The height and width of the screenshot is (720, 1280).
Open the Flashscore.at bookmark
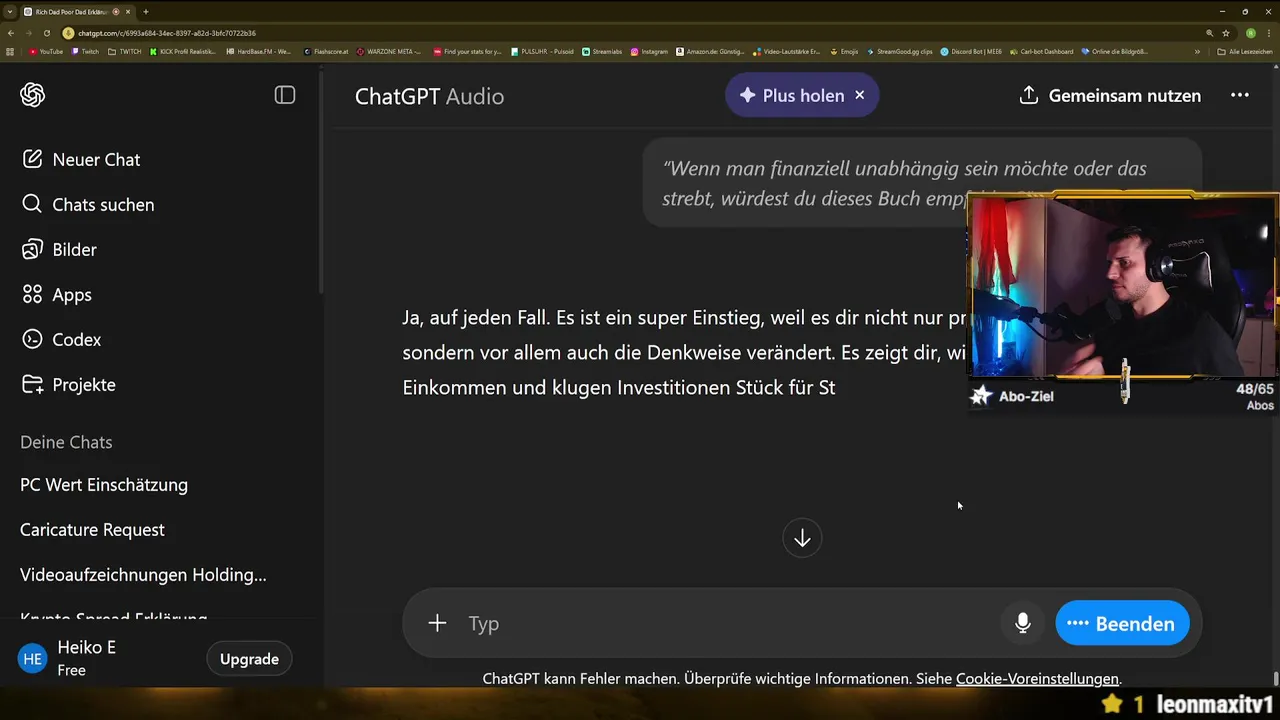click(x=328, y=51)
